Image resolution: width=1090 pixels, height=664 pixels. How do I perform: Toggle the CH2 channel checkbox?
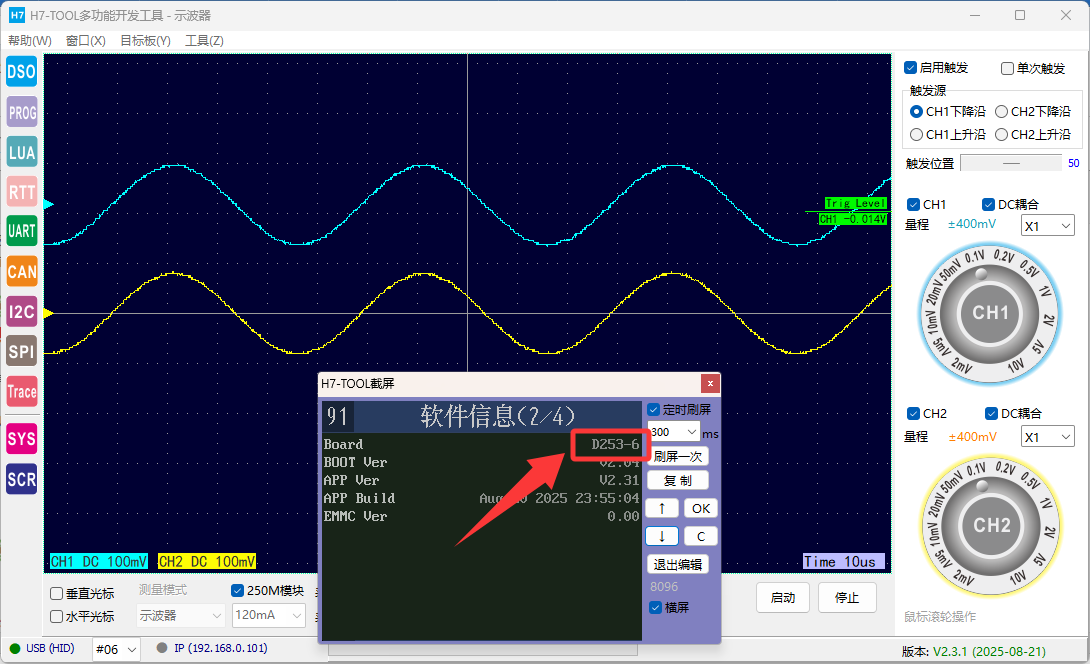[914, 414]
